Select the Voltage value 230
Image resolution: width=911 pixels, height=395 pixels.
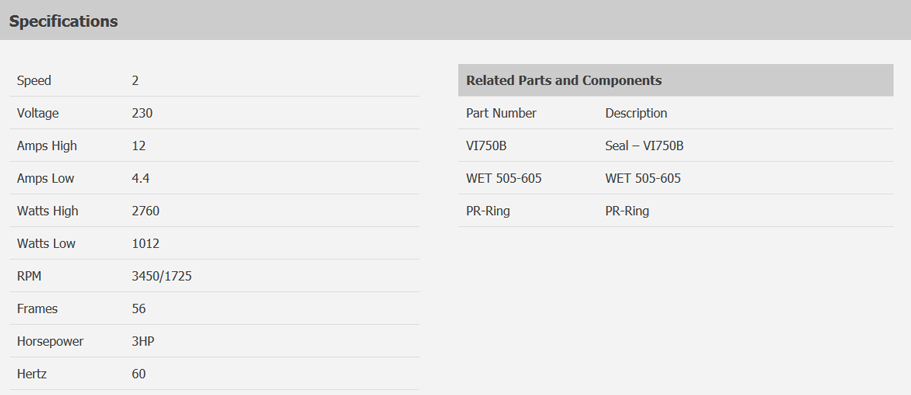tap(142, 113)
